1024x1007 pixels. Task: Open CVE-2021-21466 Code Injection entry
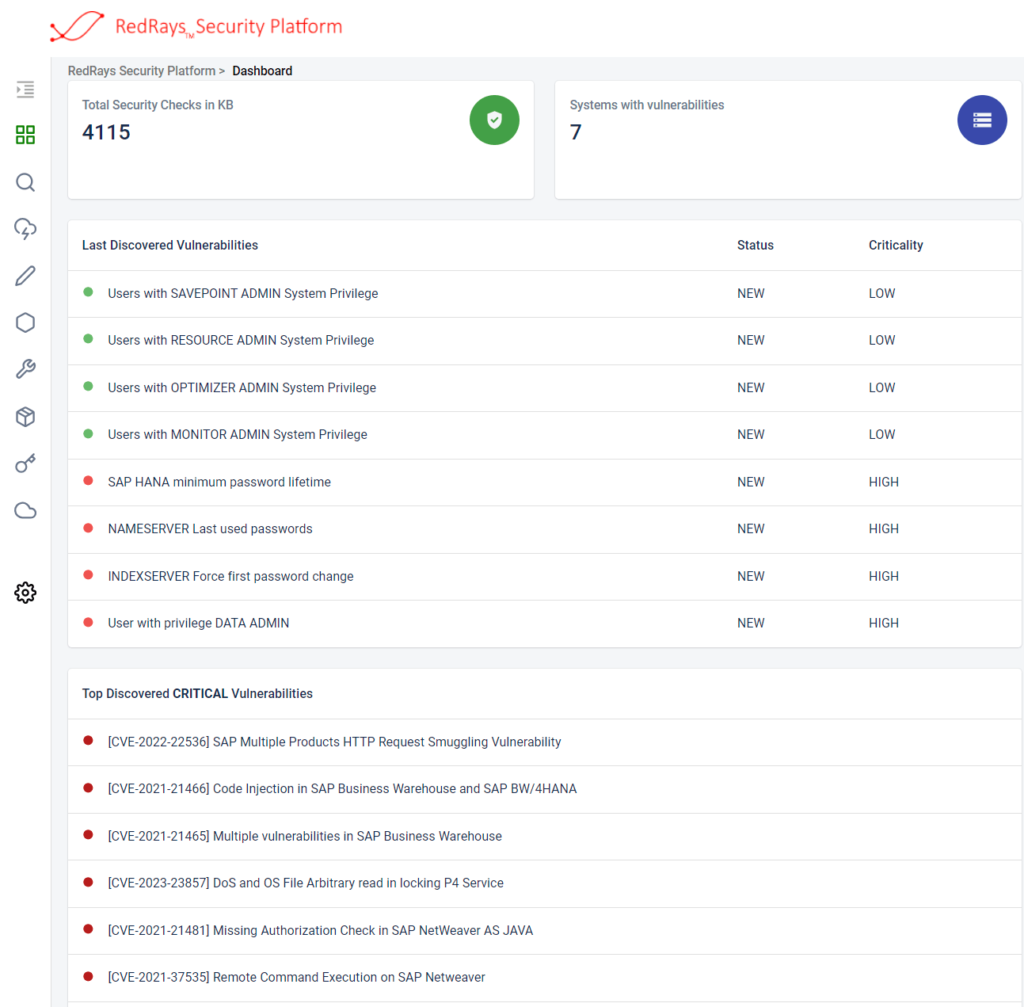342,789
